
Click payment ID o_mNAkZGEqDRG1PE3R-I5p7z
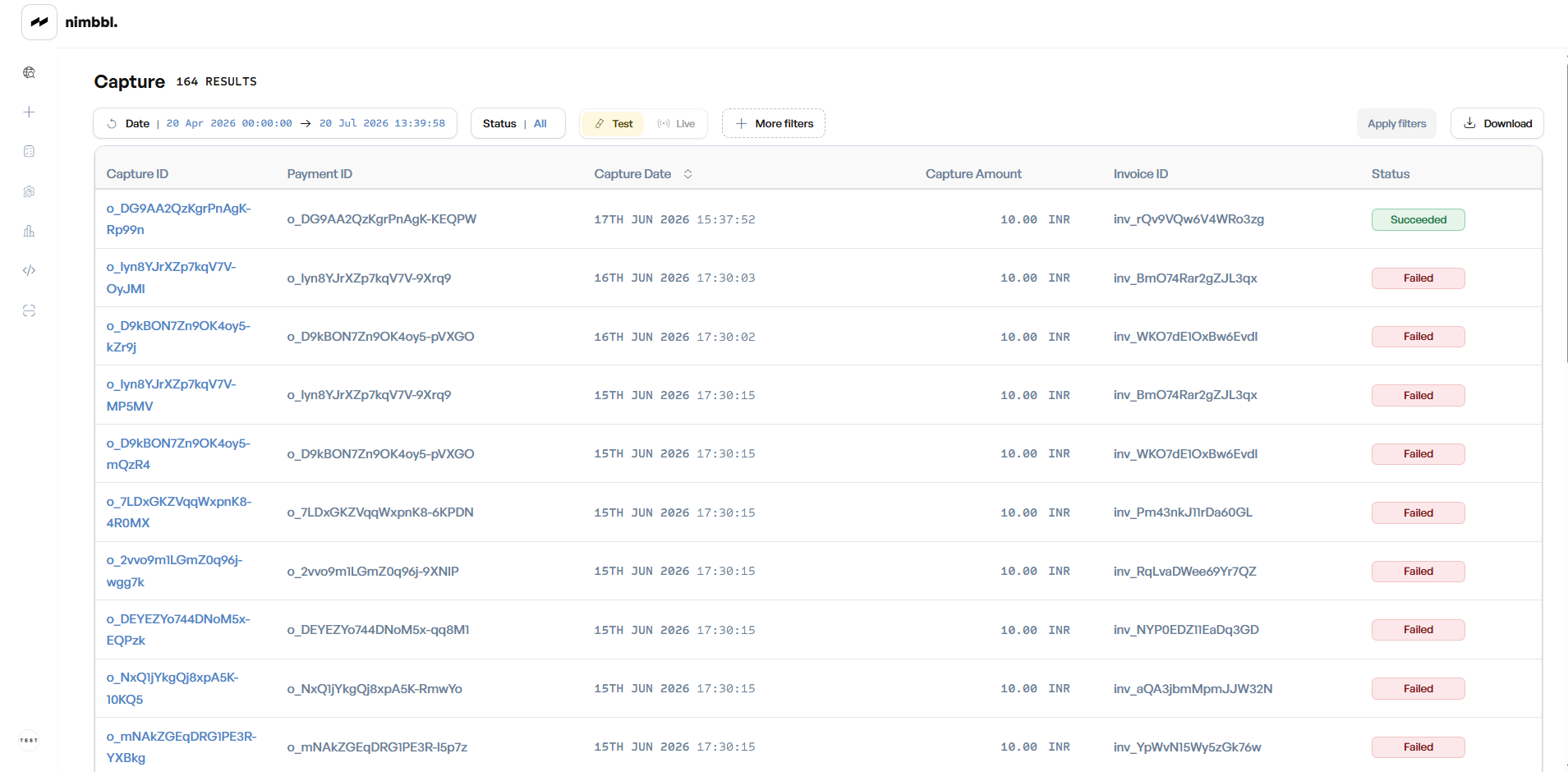[377, 747]
